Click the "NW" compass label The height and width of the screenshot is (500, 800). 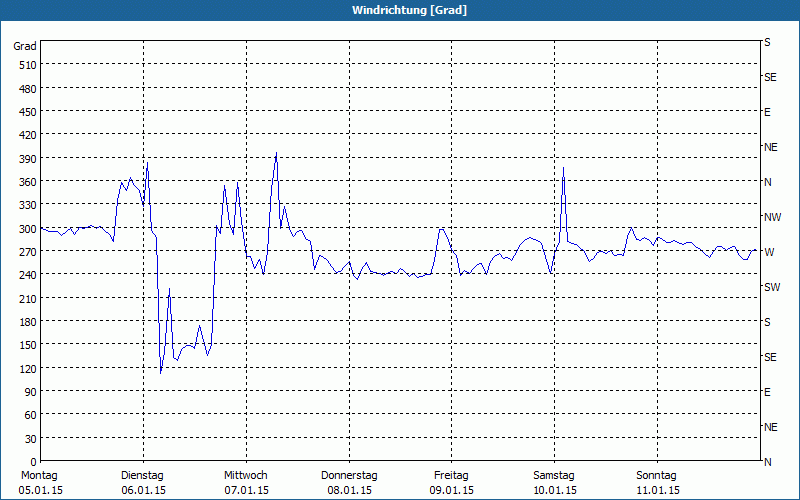772,217
